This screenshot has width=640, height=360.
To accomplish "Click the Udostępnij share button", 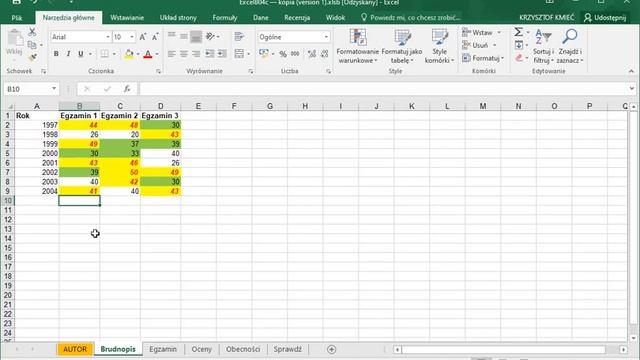I will [x=605, y=18].
